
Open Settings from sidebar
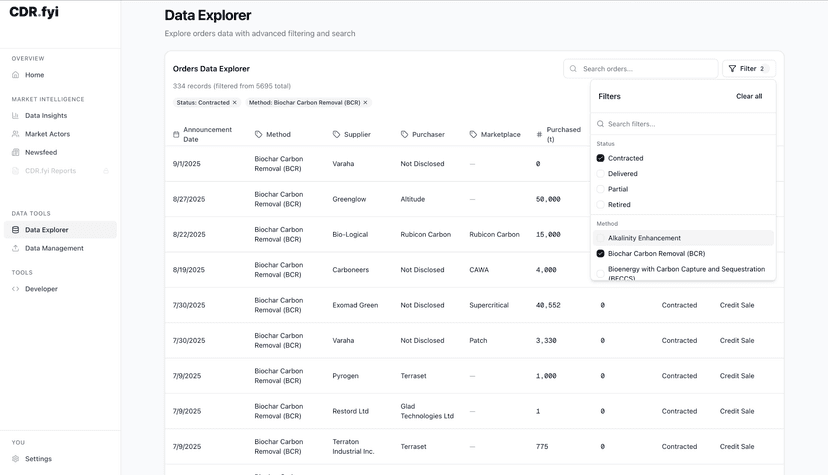(39, 459)
